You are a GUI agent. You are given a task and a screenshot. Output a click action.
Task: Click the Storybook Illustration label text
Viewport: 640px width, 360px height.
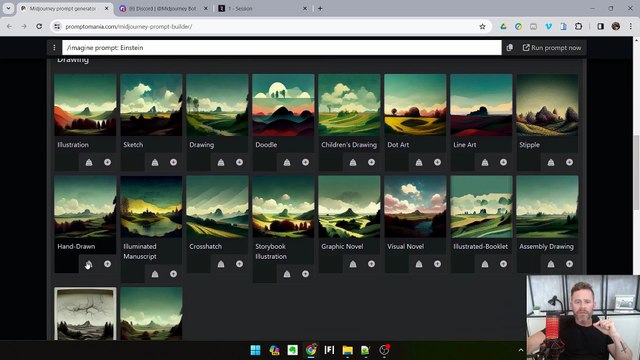271,251
